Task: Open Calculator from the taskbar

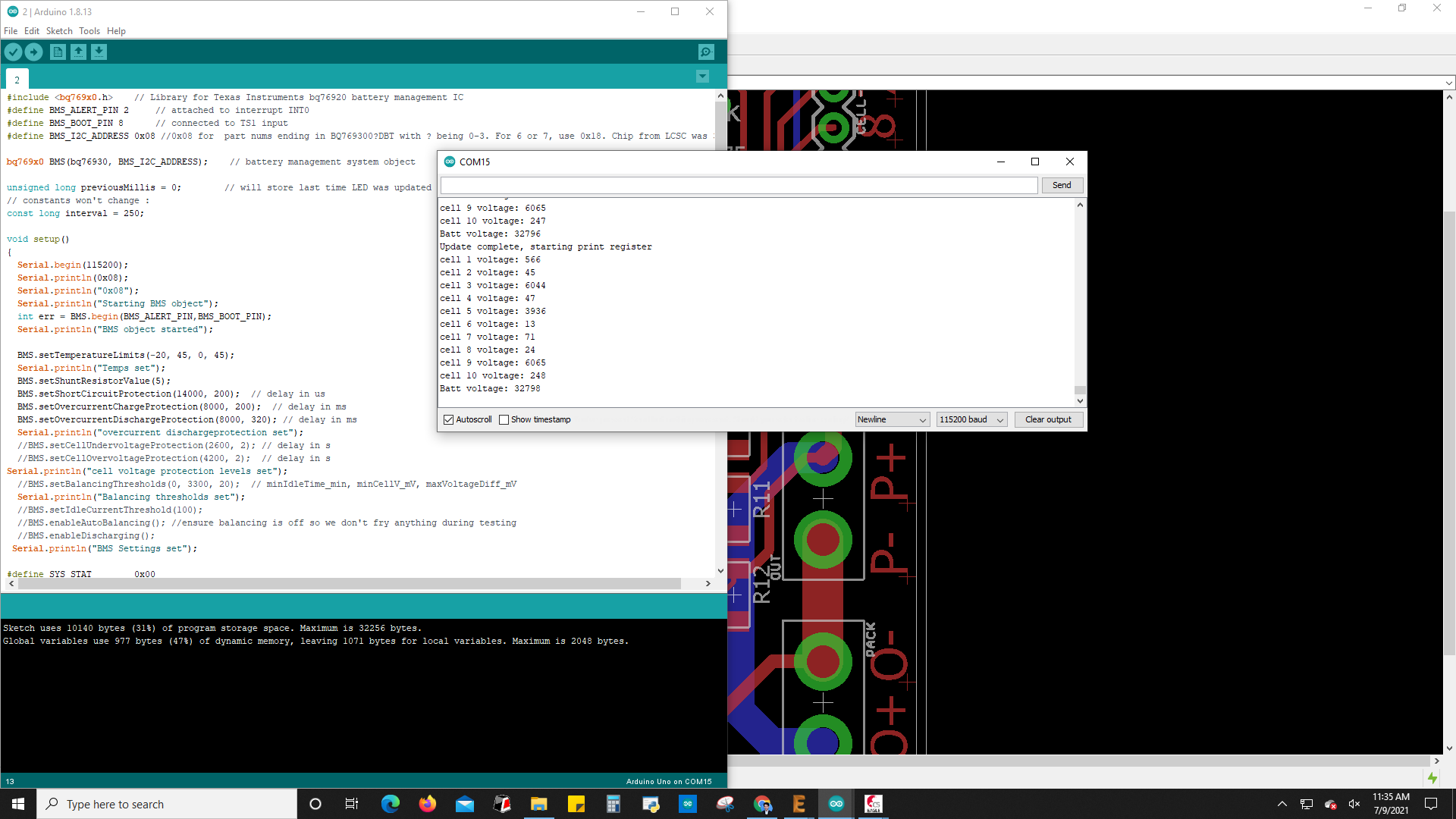Action: point(613,804)
